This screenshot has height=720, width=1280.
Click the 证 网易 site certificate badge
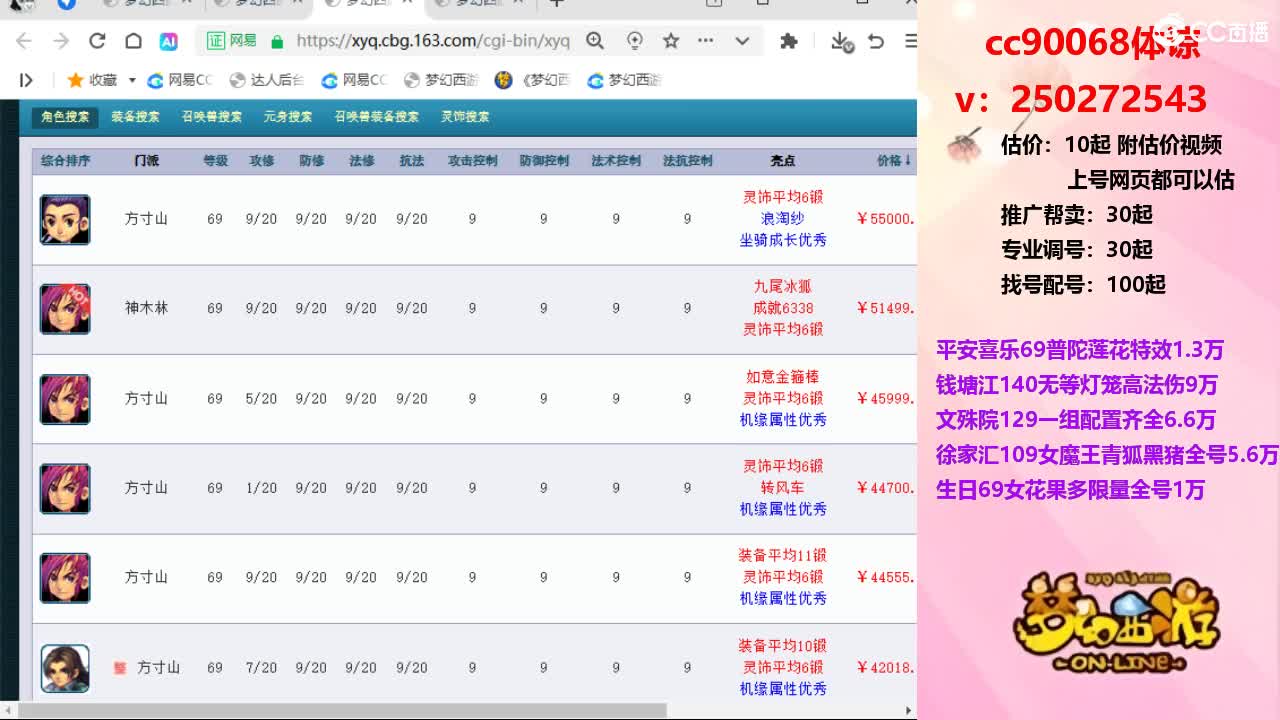pyautogui.click(x=231, y=41)
